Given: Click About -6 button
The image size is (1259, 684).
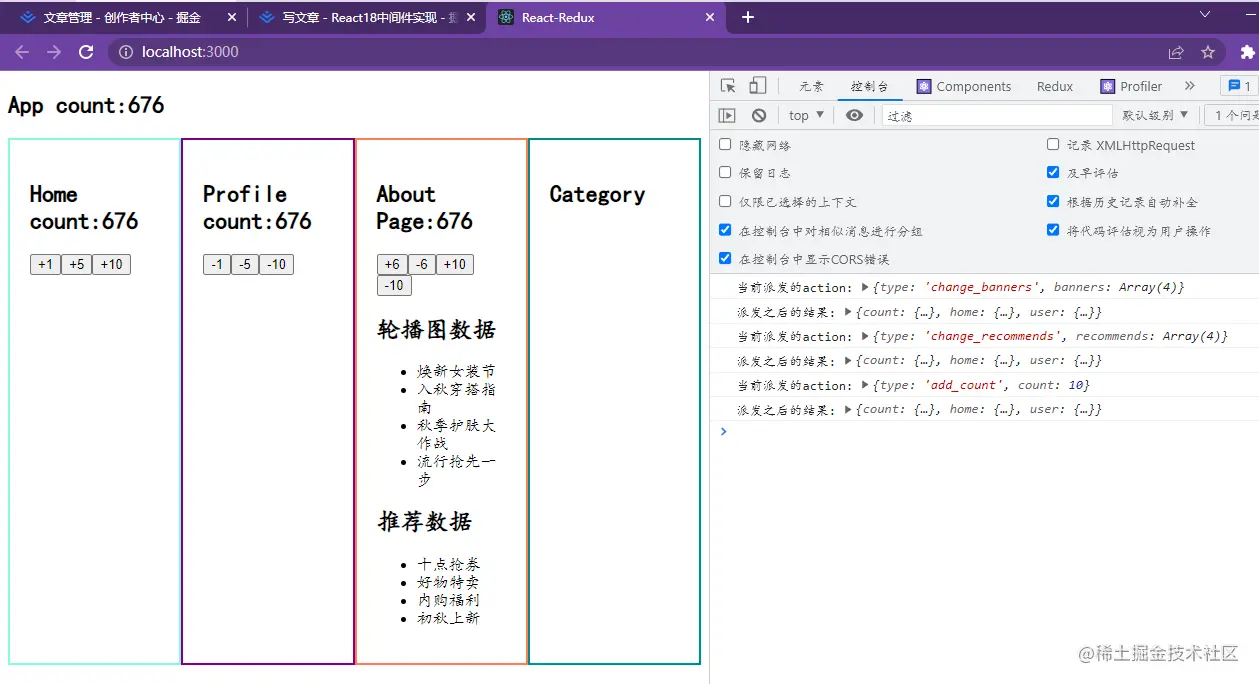Looking at the screenshot, I should 421,264.
